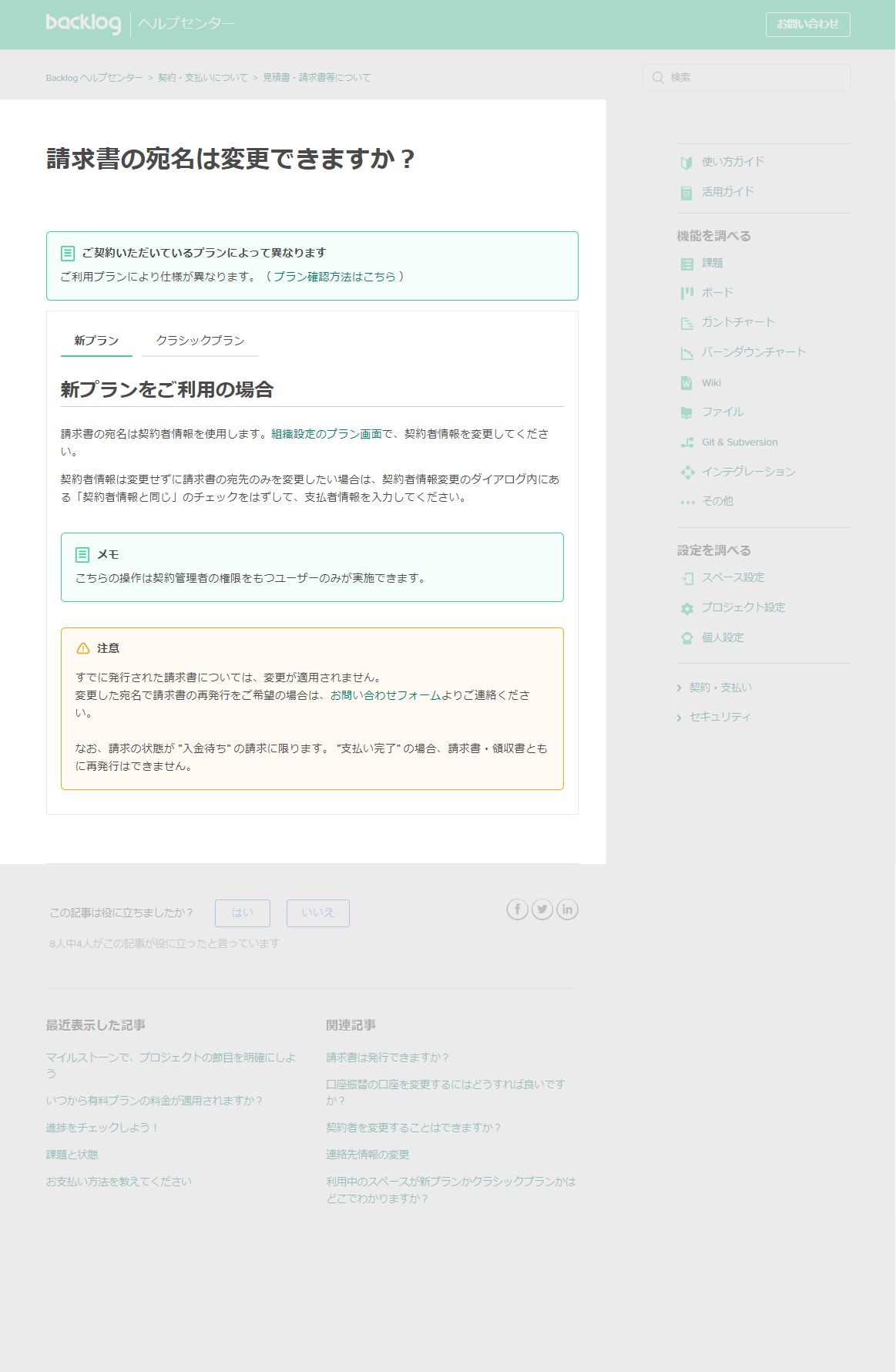This screenshot has height=1372, width=896.
Task: Click the 課題 list icon
Action: [x=686, y=264]
